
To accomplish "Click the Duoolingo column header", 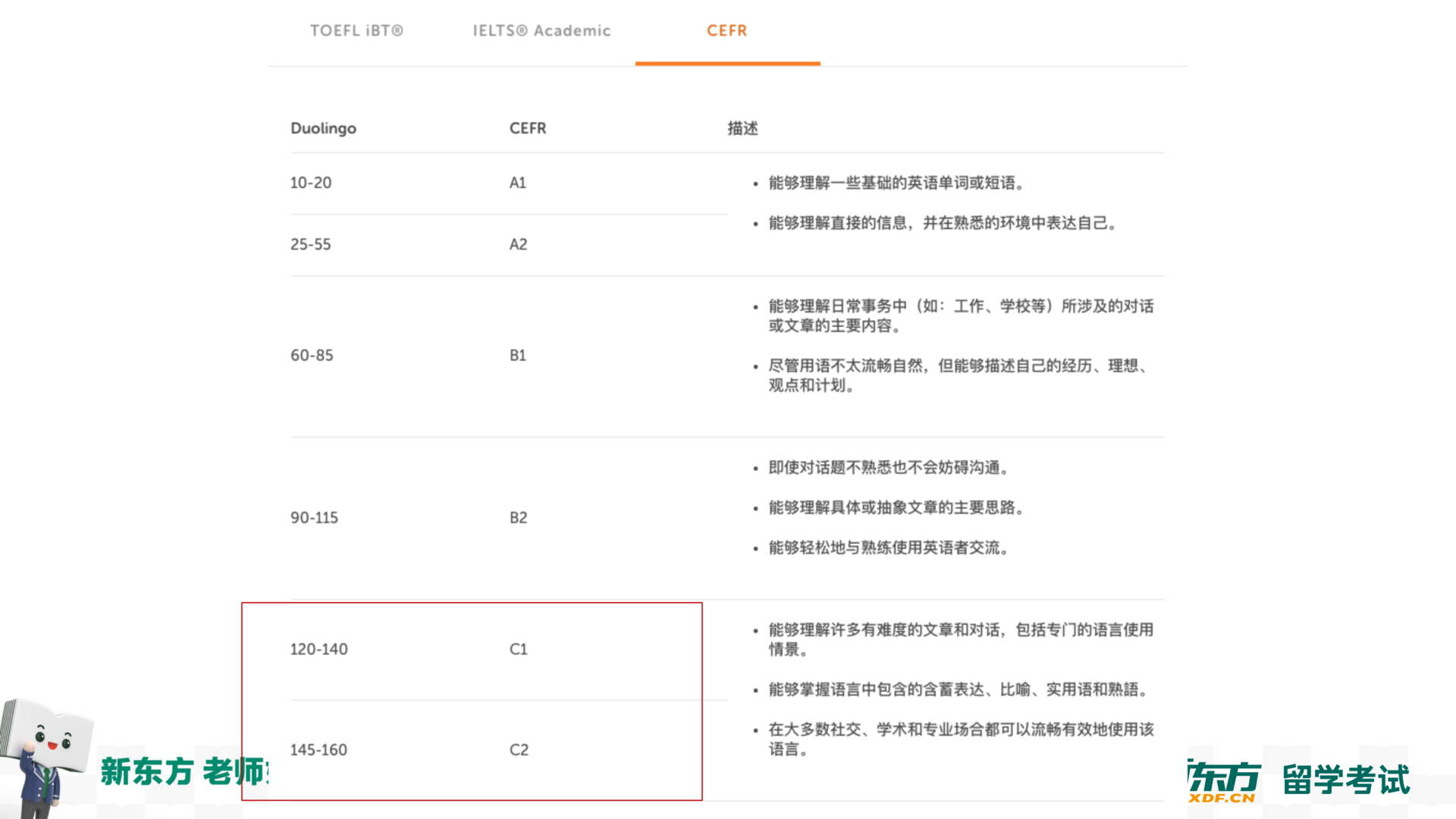I will click(x=323, y=128).
